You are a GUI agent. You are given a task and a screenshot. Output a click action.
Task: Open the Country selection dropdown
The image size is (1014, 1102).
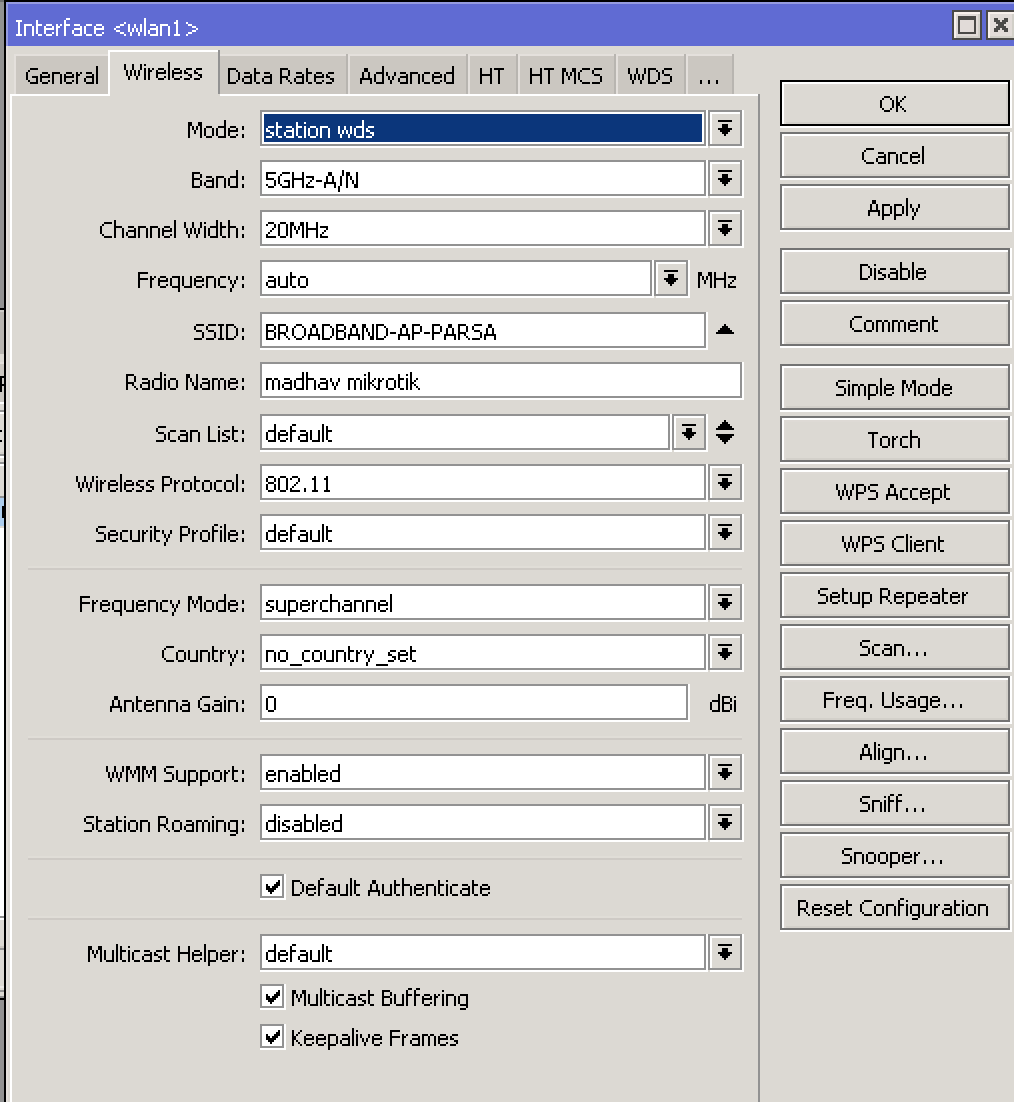(725, 652)
